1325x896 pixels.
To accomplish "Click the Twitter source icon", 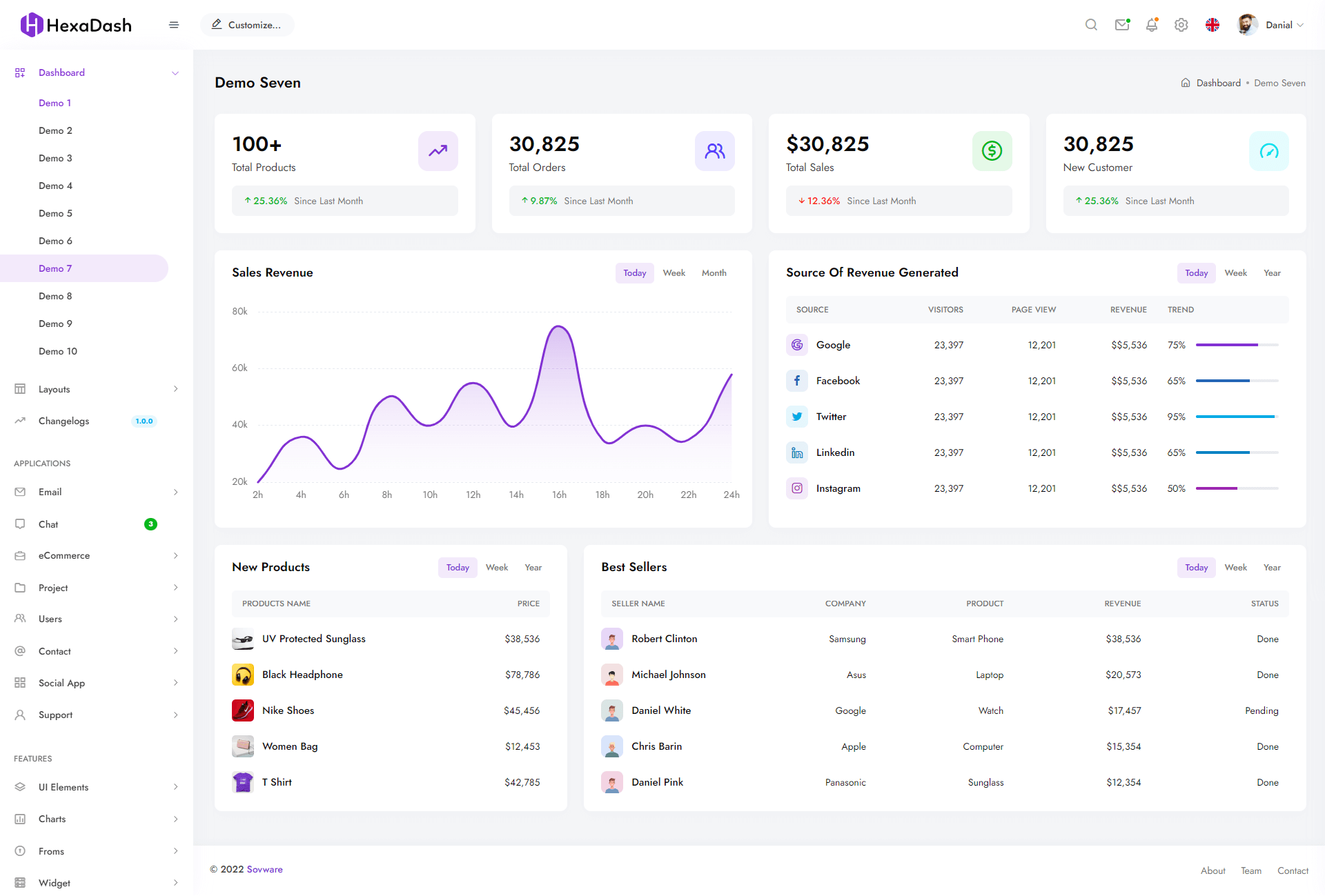I will pos(797,417).
